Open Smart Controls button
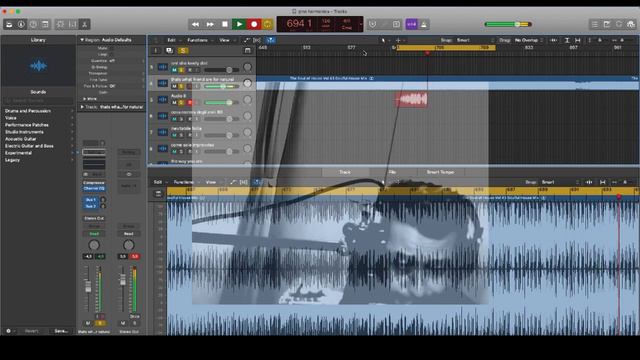The height and width of the screenshot is (360, 640). click(60, 24)
